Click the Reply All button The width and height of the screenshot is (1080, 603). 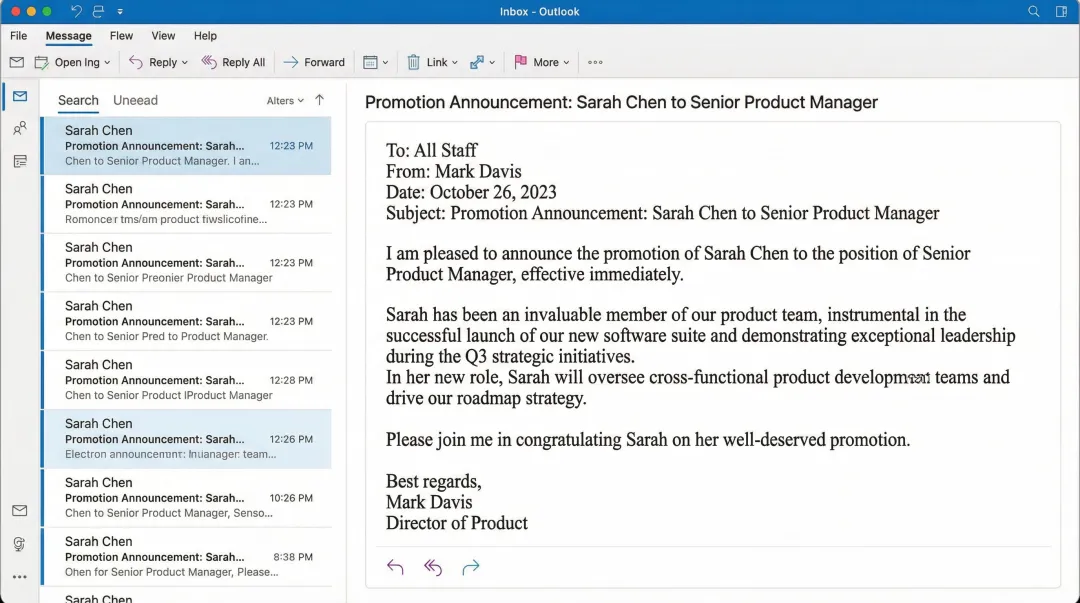pos(234,62)
